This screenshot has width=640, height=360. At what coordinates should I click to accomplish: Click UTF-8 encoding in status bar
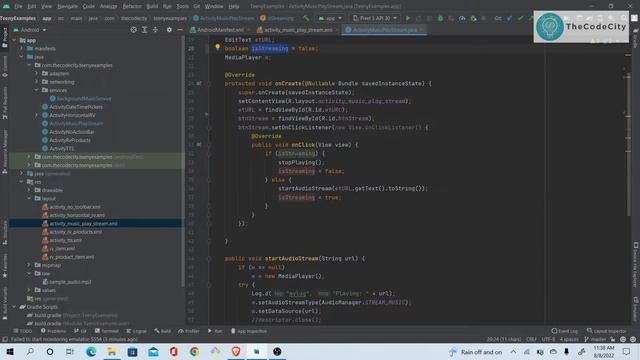pyautogui.click(x=548, y=339)
